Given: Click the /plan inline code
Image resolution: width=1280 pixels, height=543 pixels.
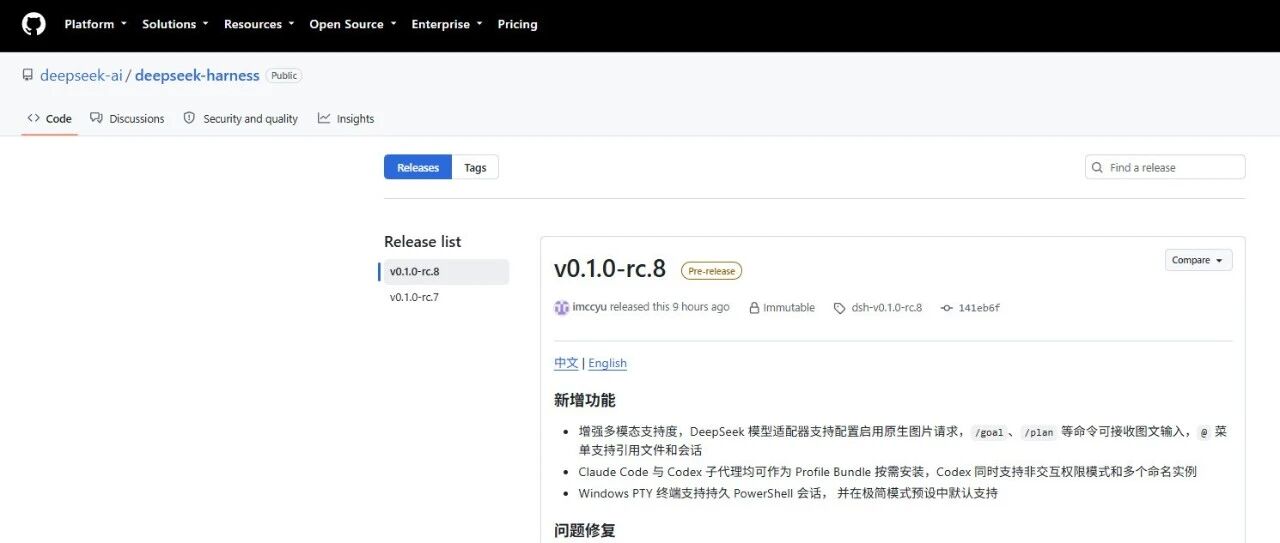Looking at the screenshot, I should point(1038,432).
